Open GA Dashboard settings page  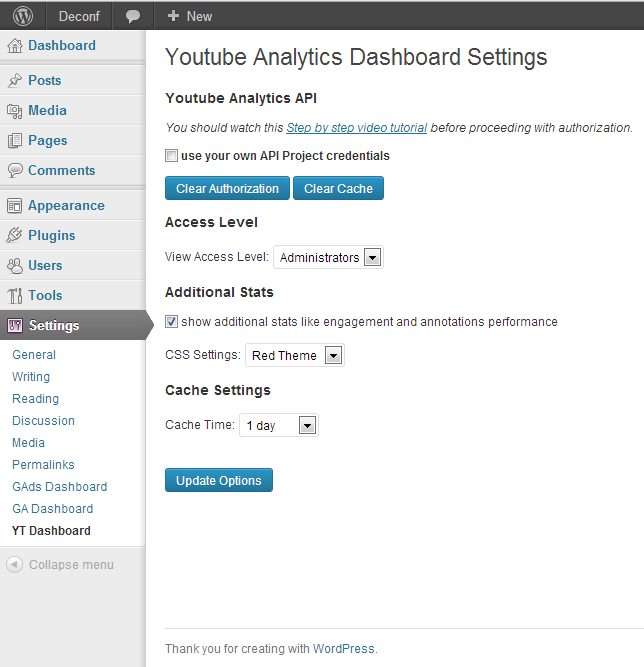[x=53, y=509]
